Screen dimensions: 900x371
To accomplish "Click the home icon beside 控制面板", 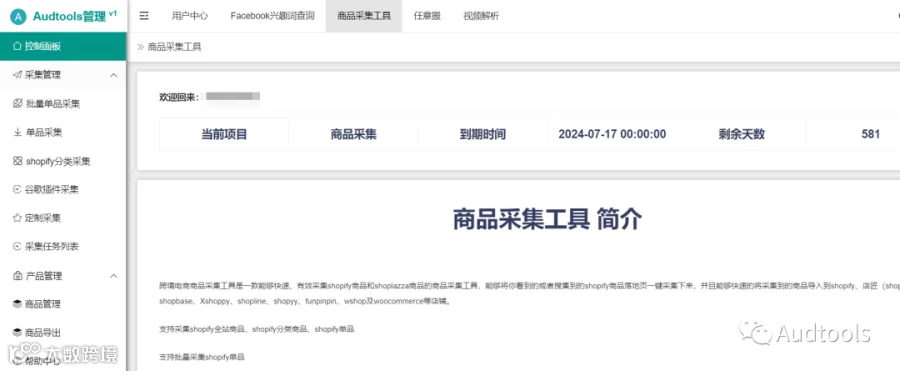I will point(17,47).
